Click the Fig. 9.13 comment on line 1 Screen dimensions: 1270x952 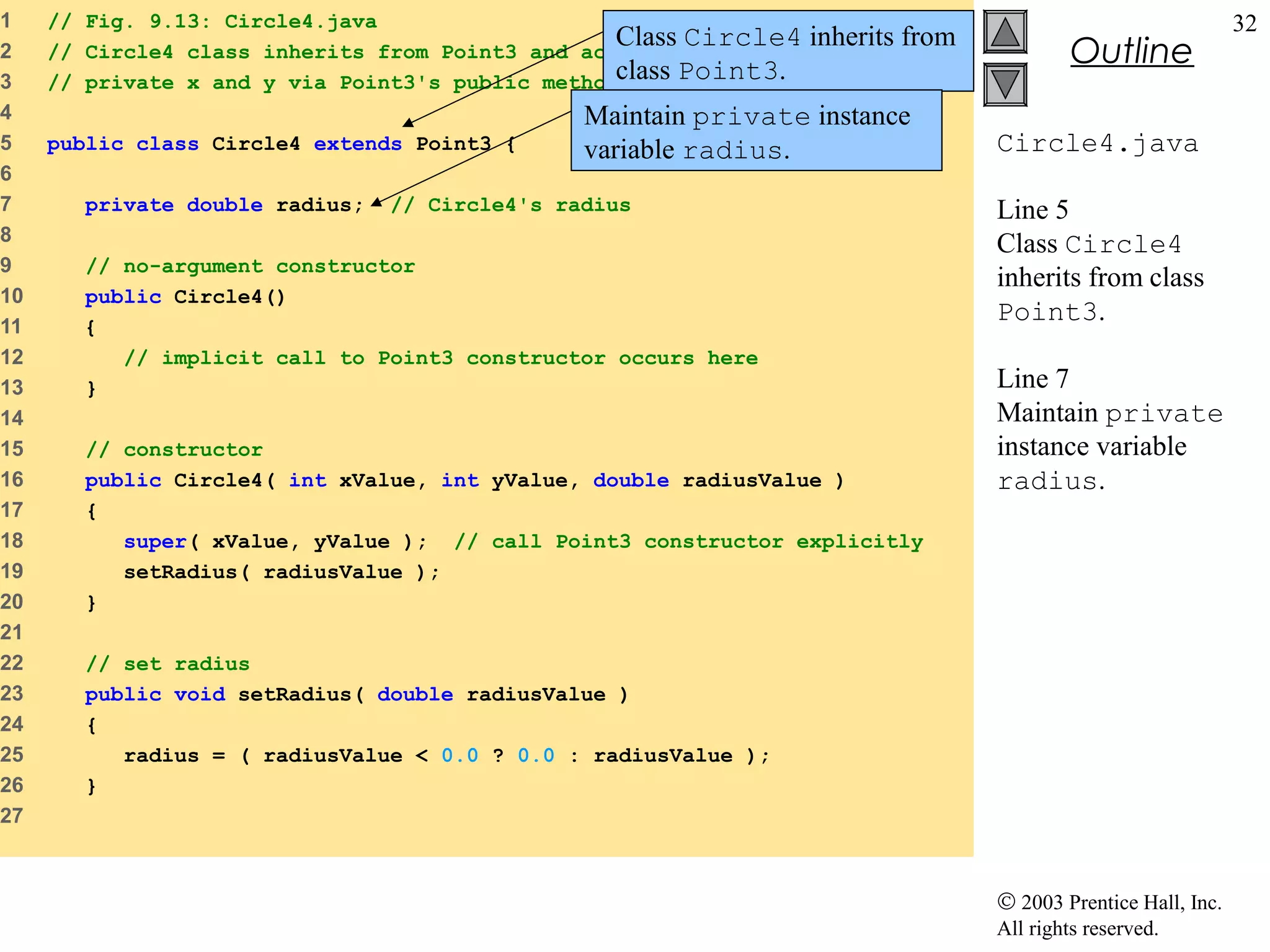click(x=212, y=22)
